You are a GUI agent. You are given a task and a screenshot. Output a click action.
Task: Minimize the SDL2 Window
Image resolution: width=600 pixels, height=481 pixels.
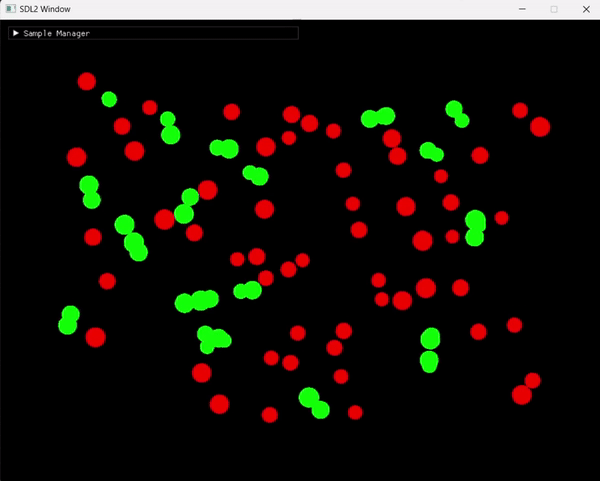click(x=522, y=9)
